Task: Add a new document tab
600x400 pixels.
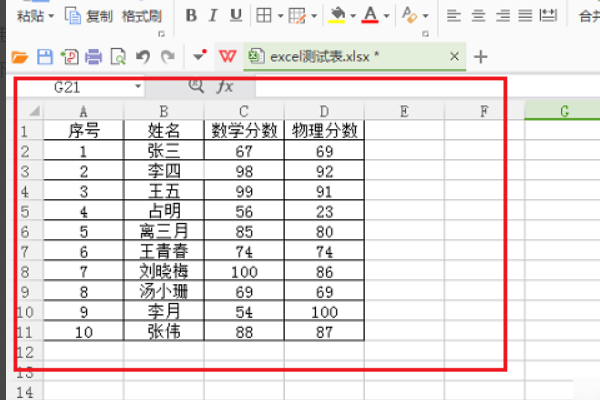Action: pyautogui.click(x=481, y=57)
